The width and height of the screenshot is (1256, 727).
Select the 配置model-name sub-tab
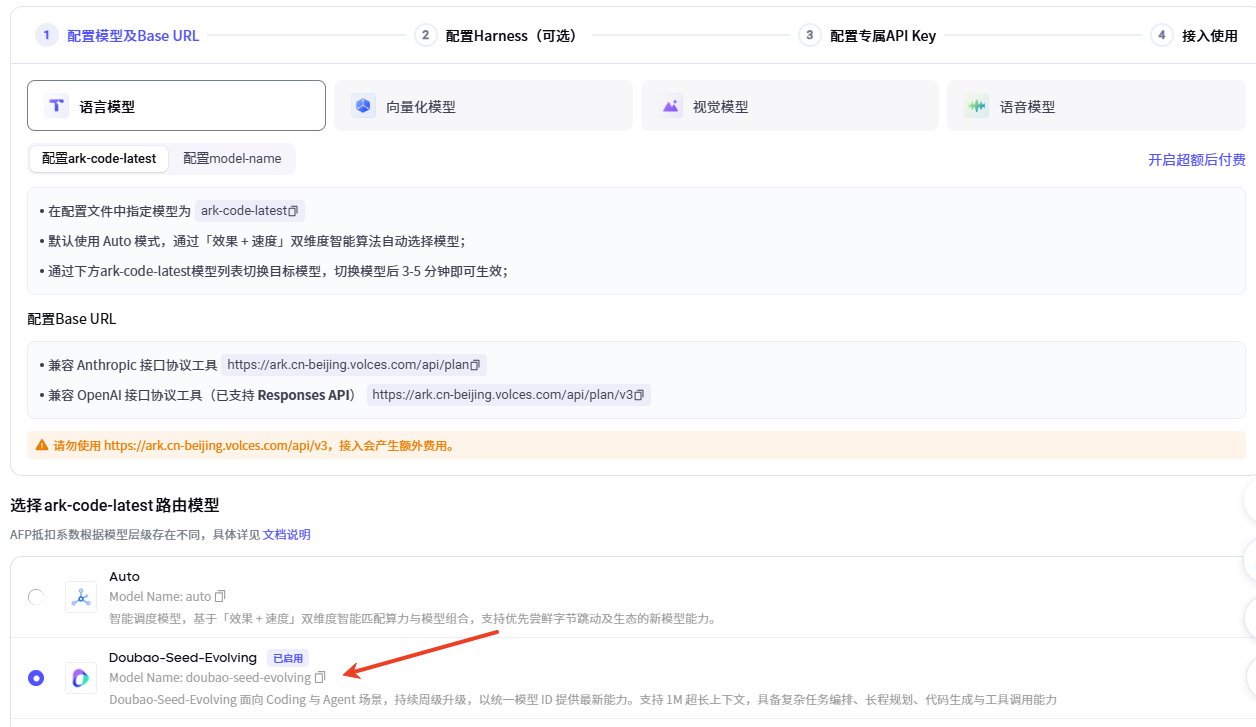click(x=232, y=158)
